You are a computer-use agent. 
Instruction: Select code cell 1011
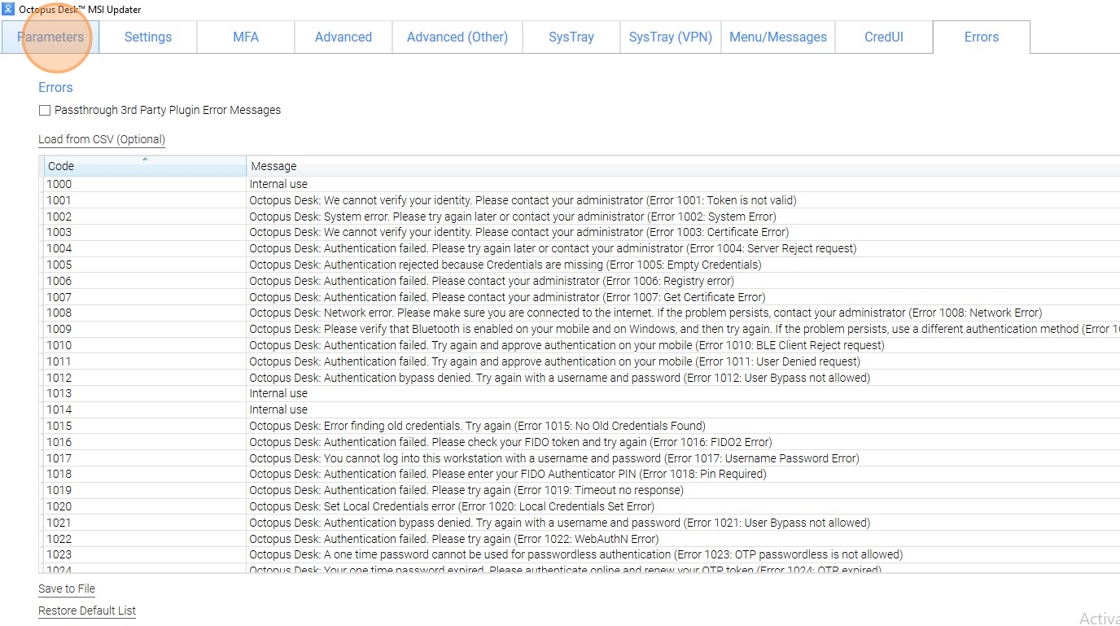[x=143, y=362]
